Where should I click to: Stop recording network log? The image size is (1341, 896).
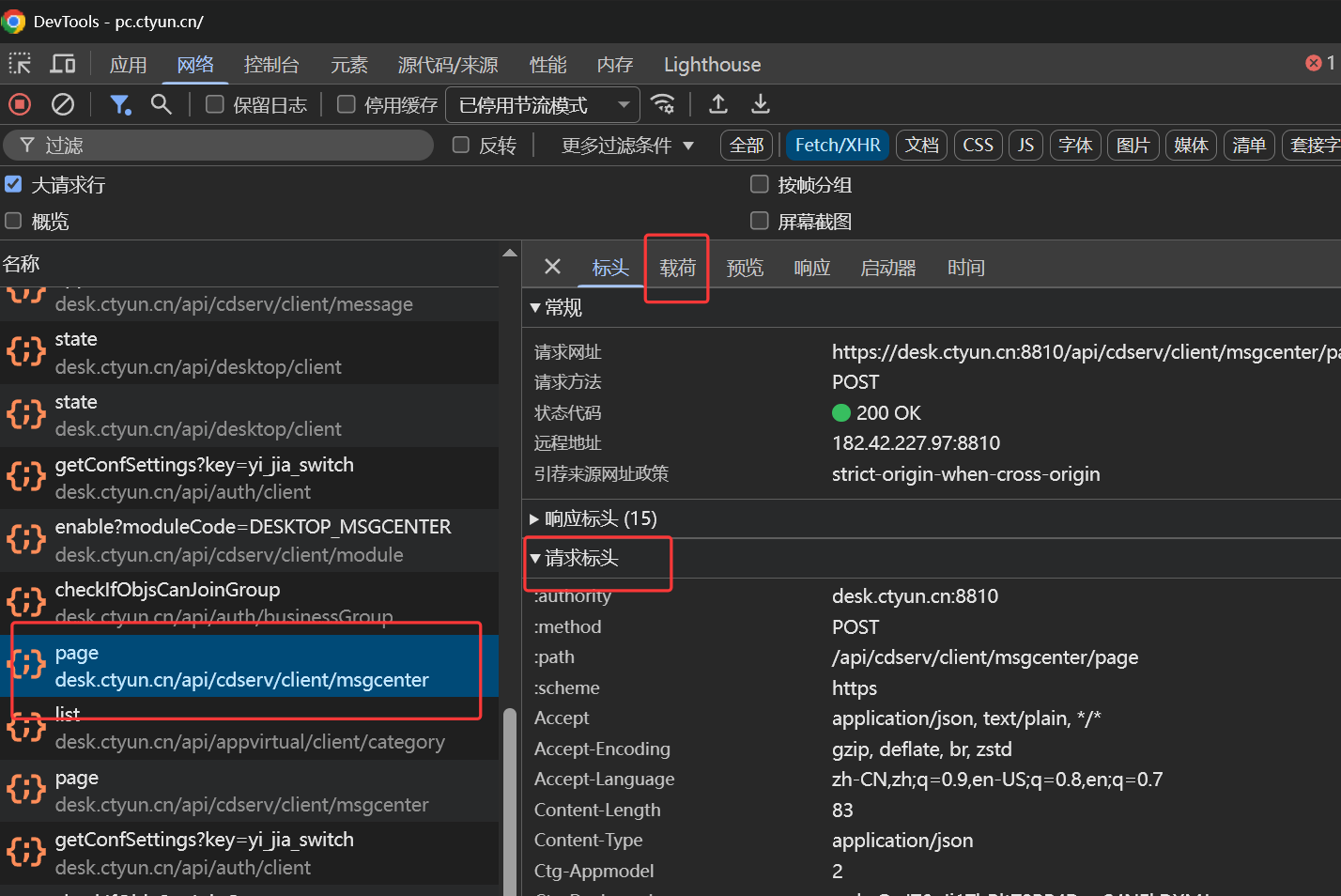20,104
